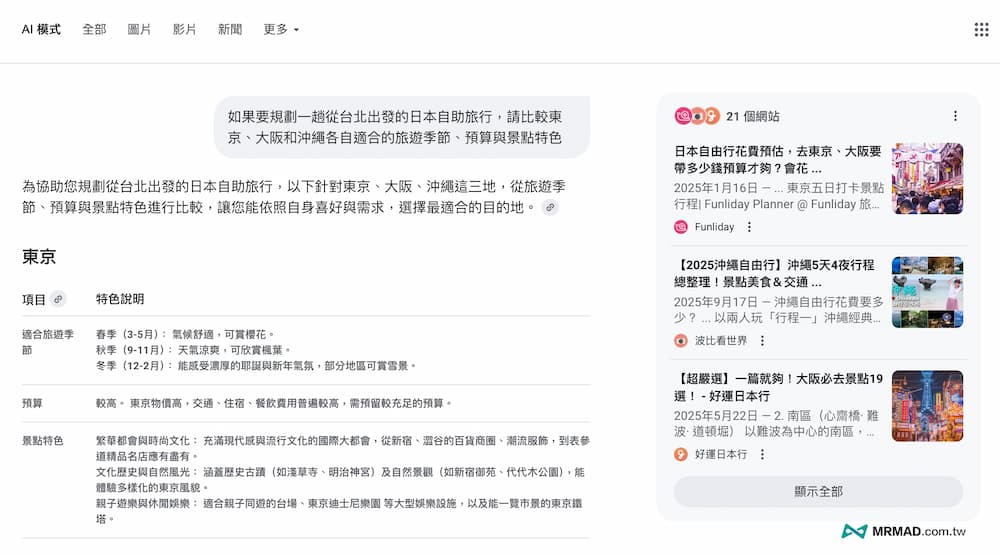The width and height of the screenshot is (1000, 555).
Task: Click the 東京 section heading
Action: tap(39, 256)
